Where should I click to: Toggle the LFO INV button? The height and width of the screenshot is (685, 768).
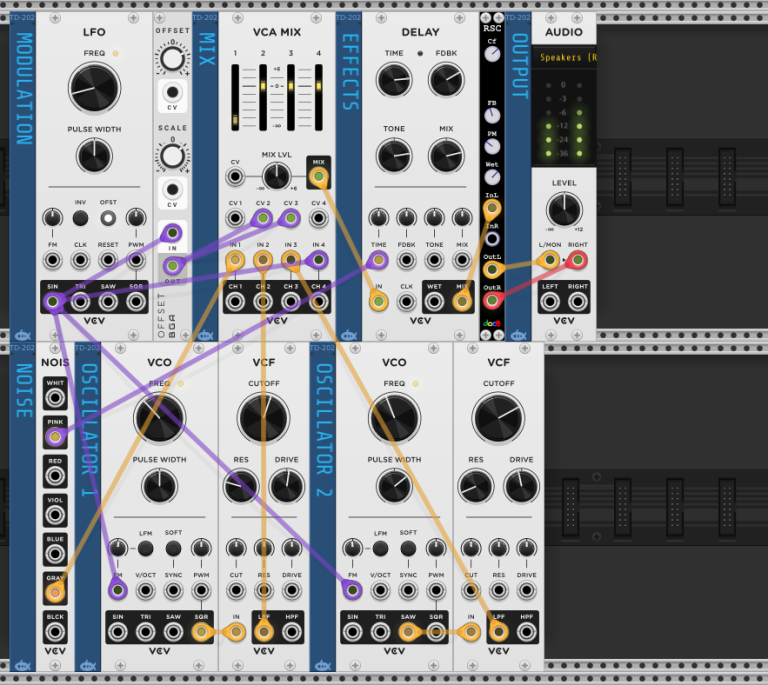(x=80, y=218)
